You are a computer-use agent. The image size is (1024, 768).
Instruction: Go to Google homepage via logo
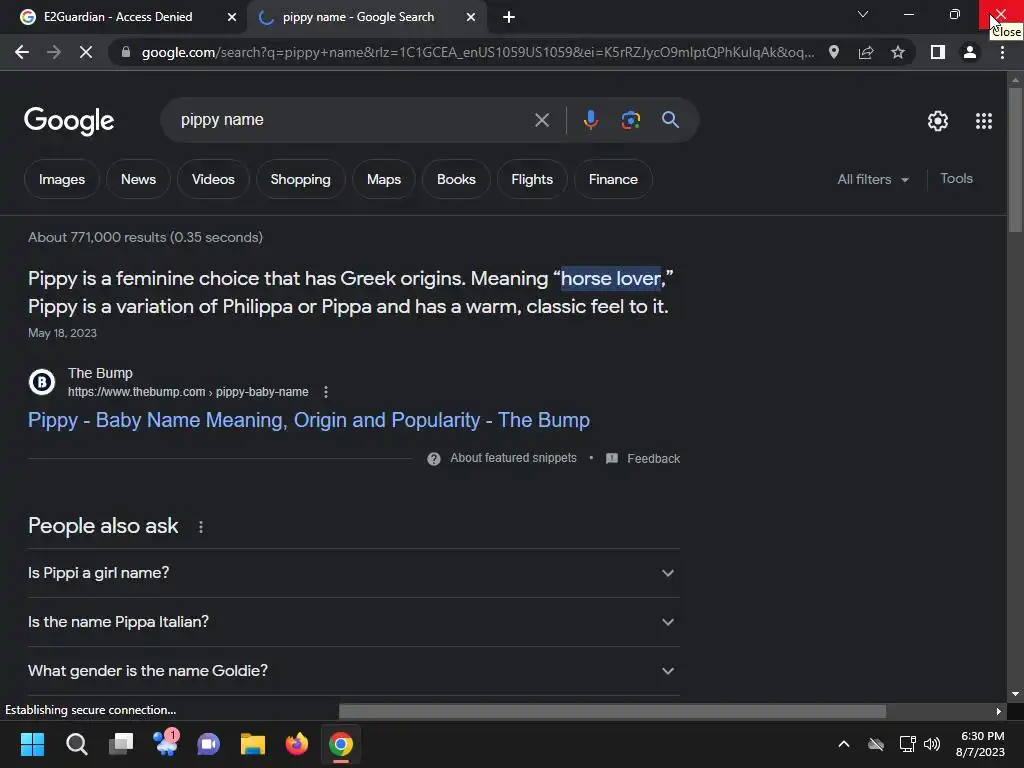coord(69,121)
